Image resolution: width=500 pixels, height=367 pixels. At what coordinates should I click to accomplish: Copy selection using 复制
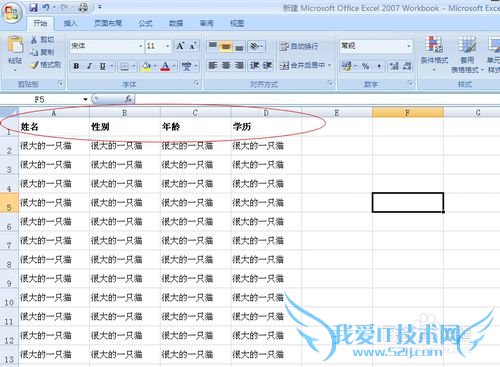click(x=42, y=52)
